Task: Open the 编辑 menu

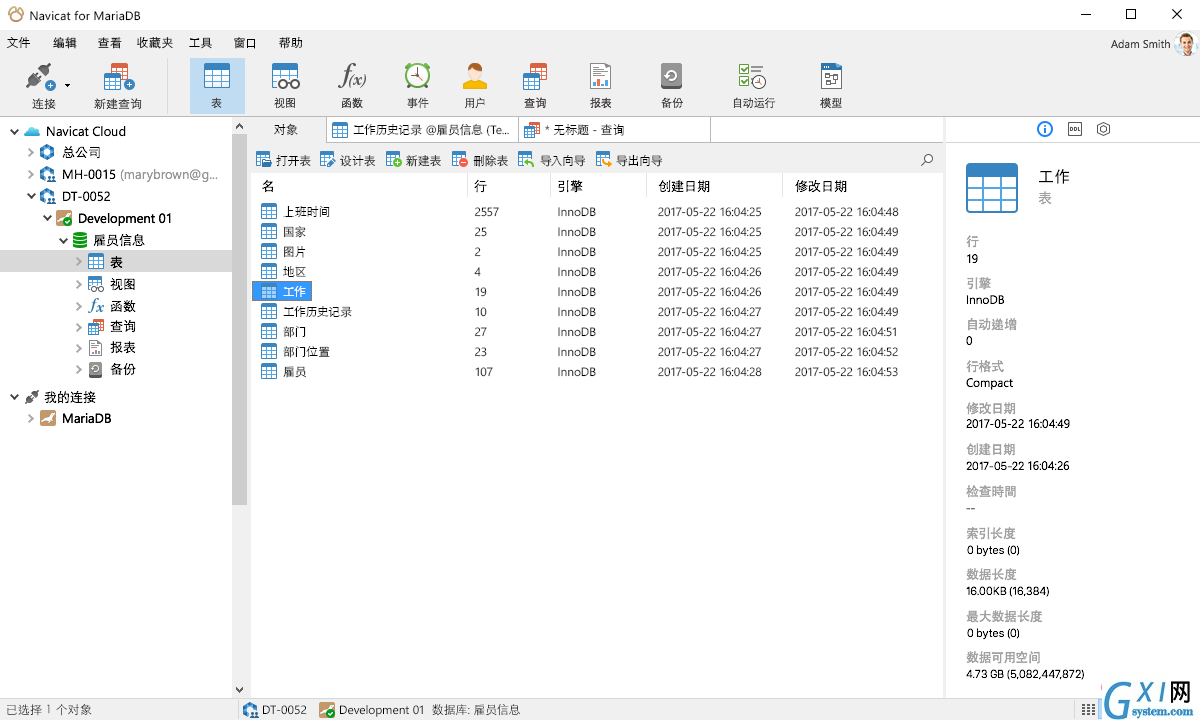Action: tap(65, 43)
